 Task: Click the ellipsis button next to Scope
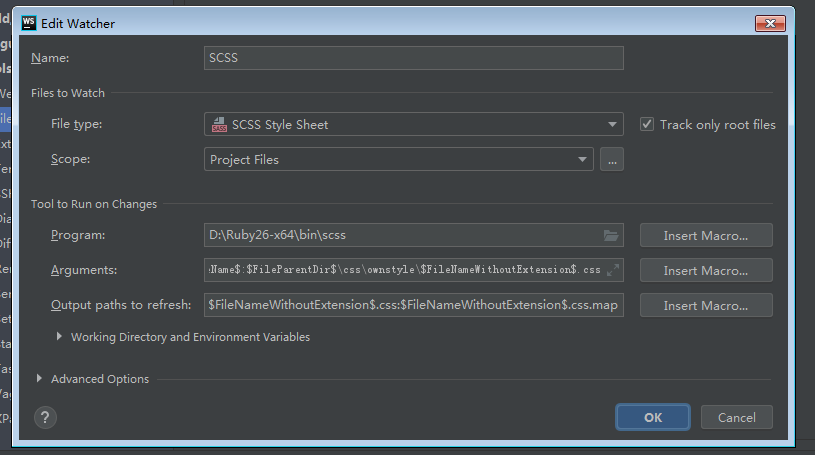pyautogui.click(x=612, y=160)
